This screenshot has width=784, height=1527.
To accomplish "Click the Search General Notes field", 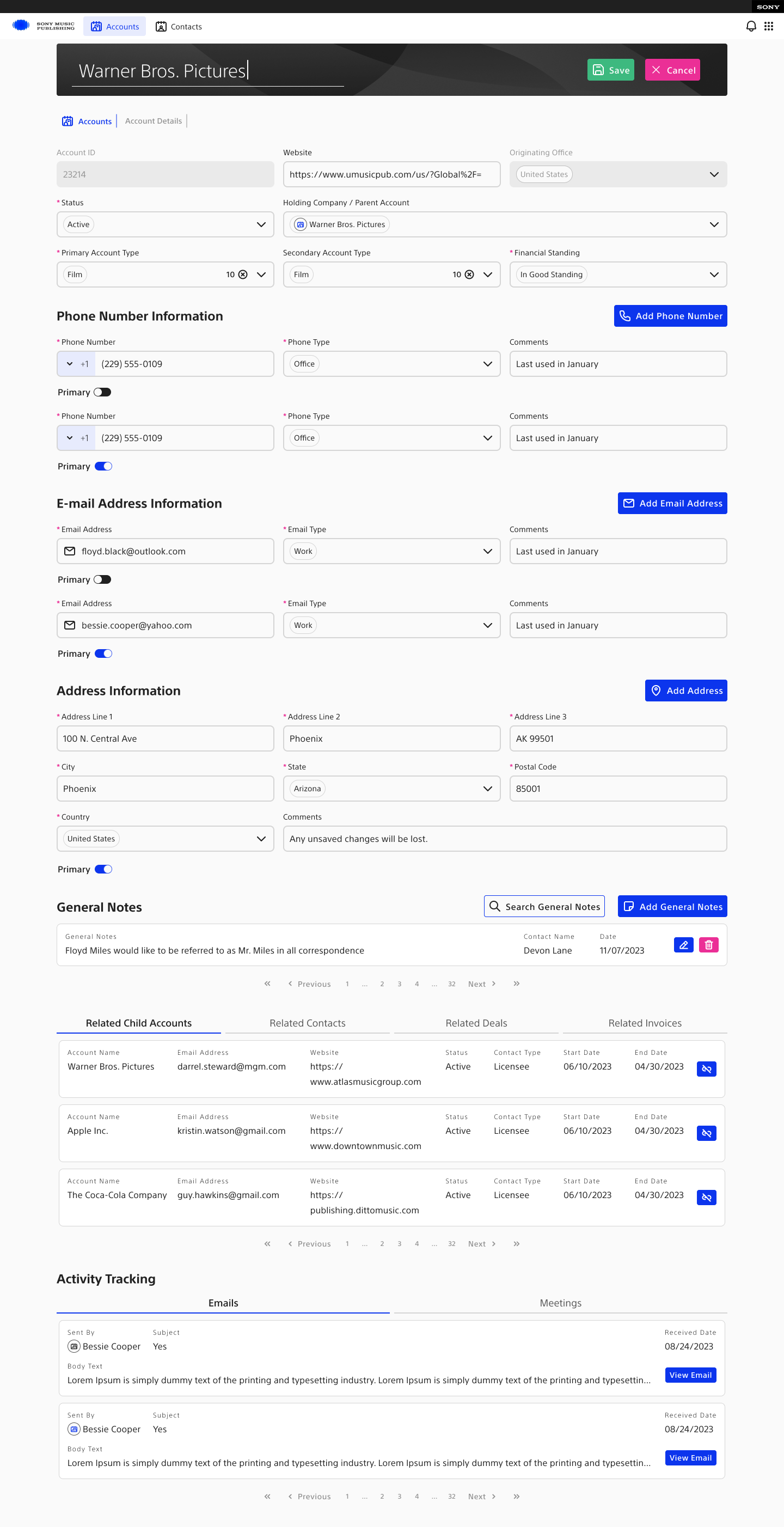I will pyautogui.click(x=544, y=906).
